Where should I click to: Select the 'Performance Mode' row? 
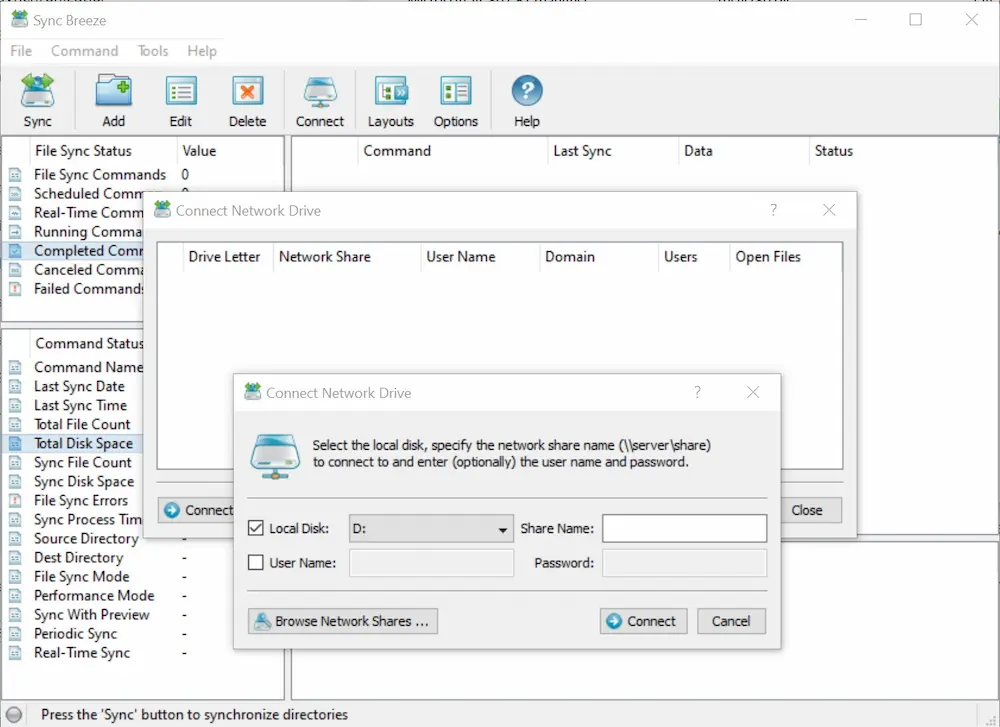click(142, 596)
